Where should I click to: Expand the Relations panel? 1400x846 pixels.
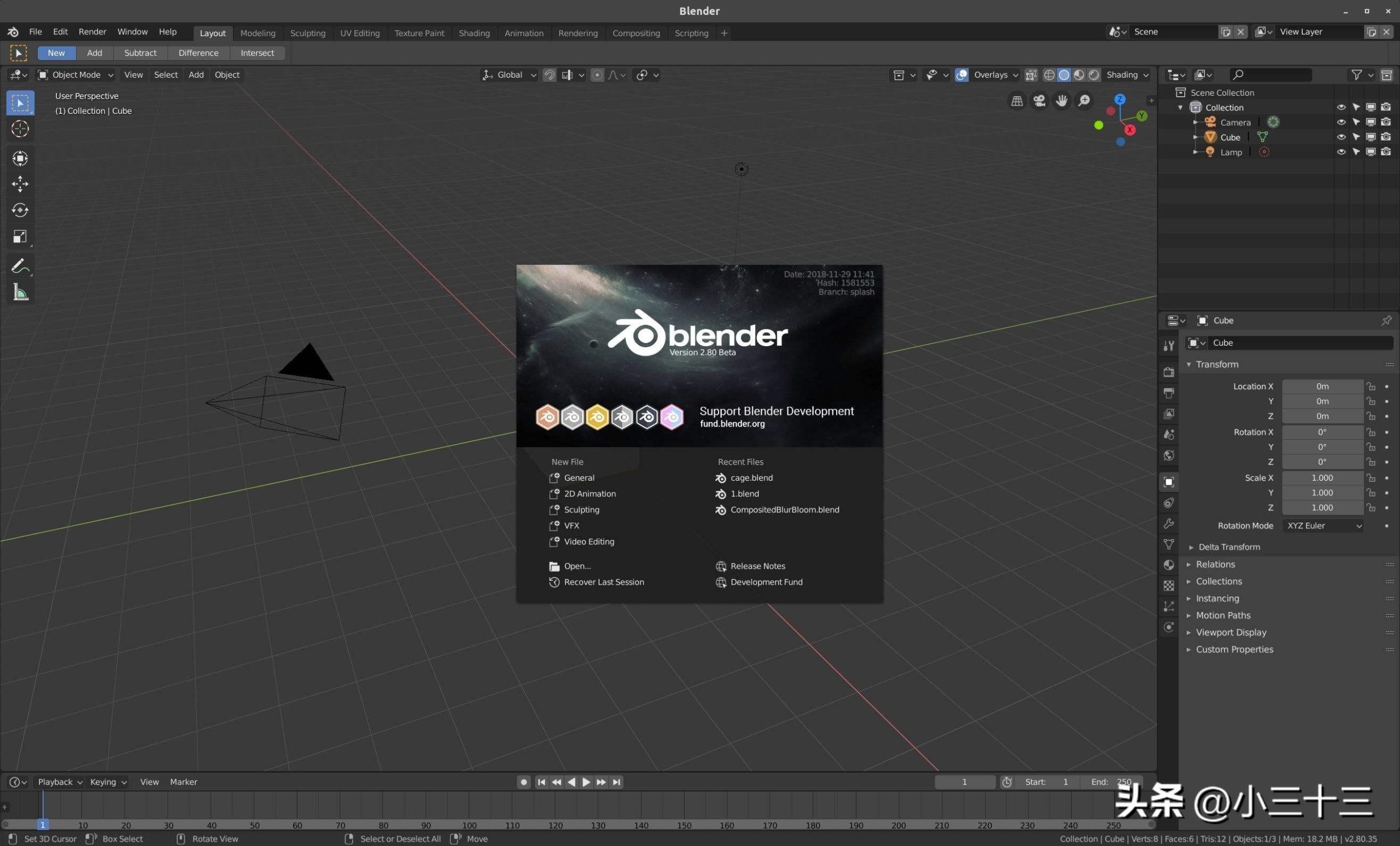1215,564
